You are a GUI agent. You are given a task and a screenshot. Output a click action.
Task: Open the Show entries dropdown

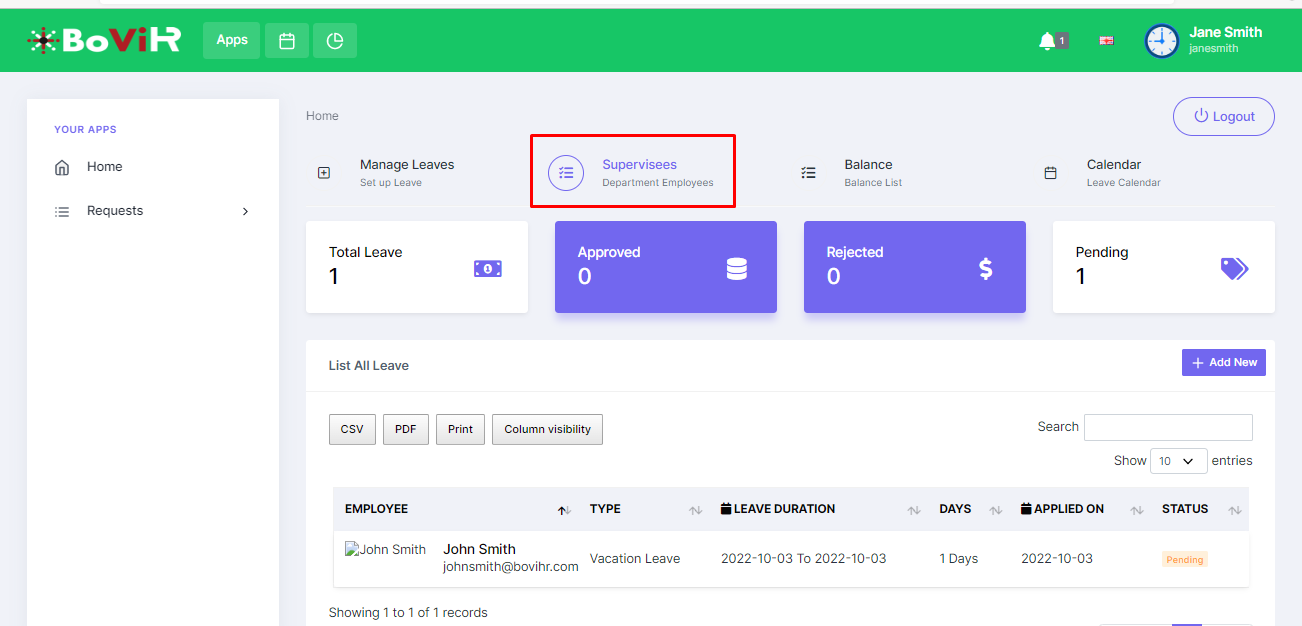click(1177, 461)
